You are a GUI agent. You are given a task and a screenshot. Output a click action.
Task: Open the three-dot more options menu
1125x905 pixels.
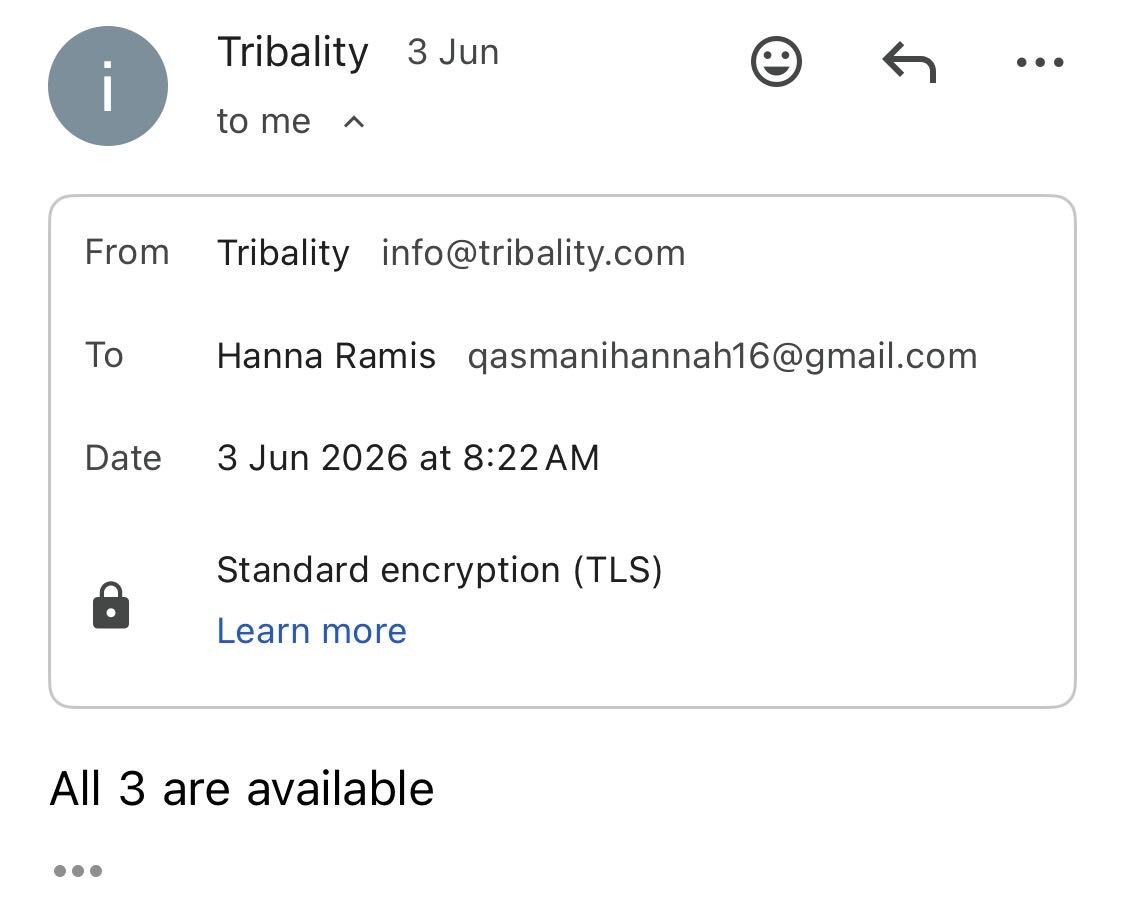(x=1040, y=62)
